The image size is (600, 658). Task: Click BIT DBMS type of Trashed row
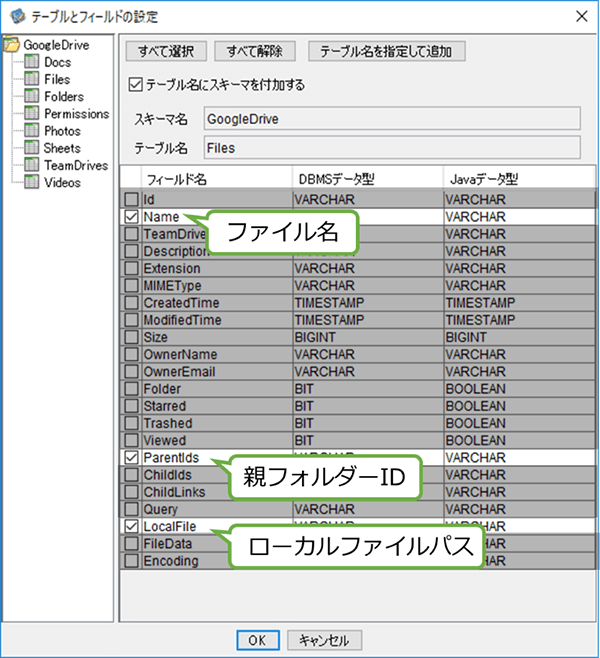(x=304, y=423)
